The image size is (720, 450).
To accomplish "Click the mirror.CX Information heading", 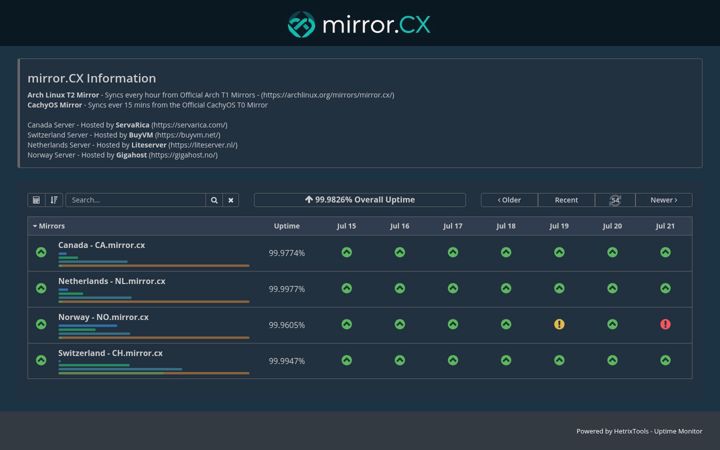I will [91, 78].
